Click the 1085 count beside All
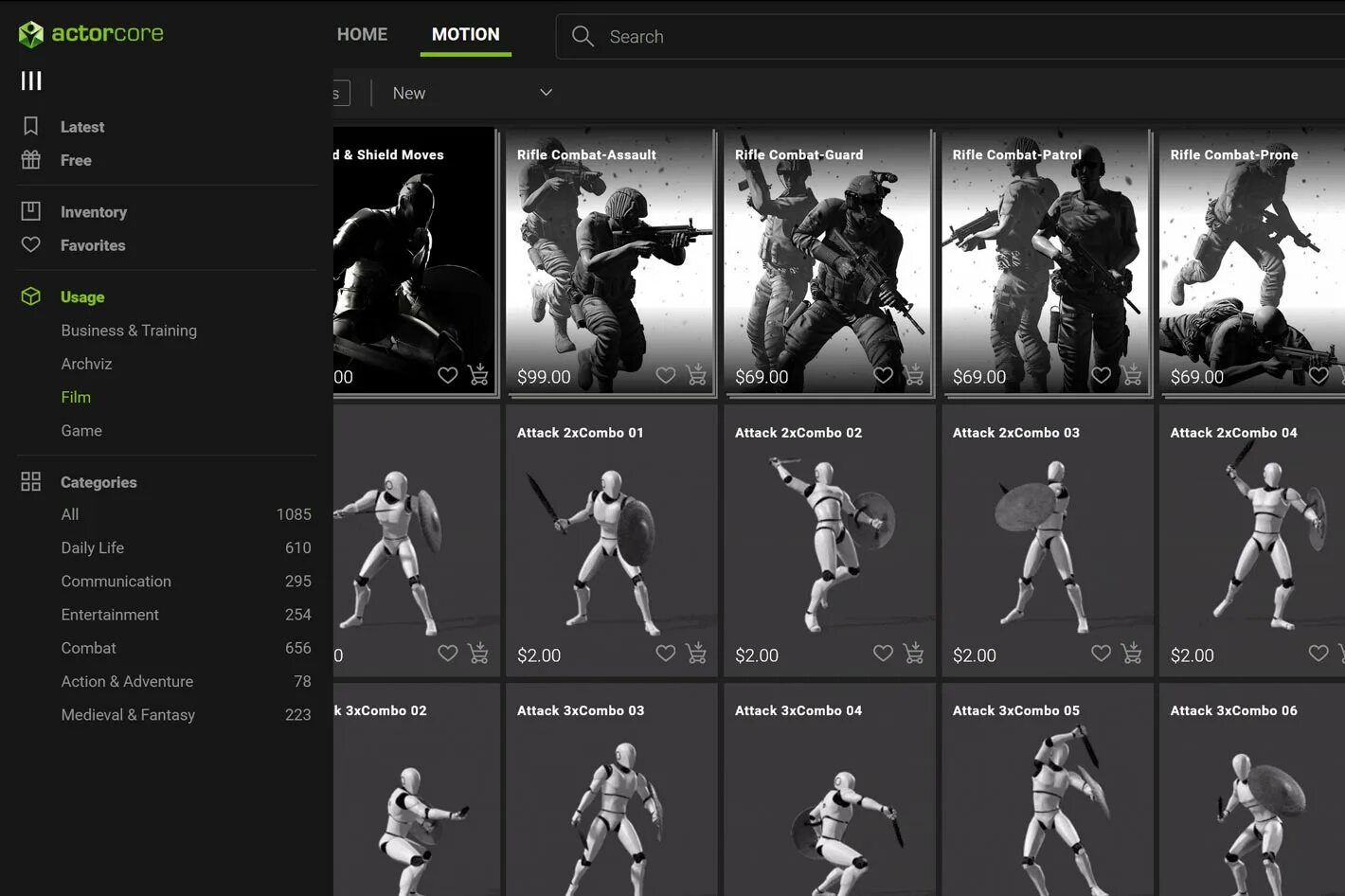Image resolution: width=1345 pixels, height=896 pixels. coord(294,514)
